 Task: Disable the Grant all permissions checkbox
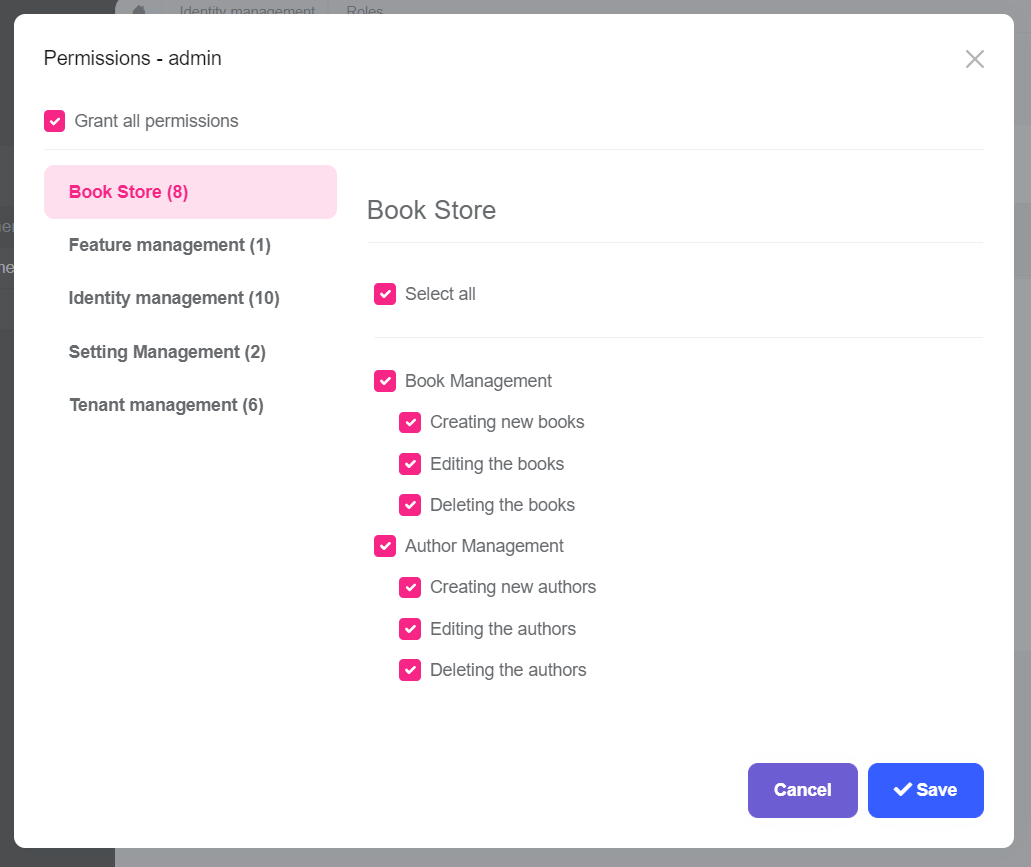pos(54,120)
